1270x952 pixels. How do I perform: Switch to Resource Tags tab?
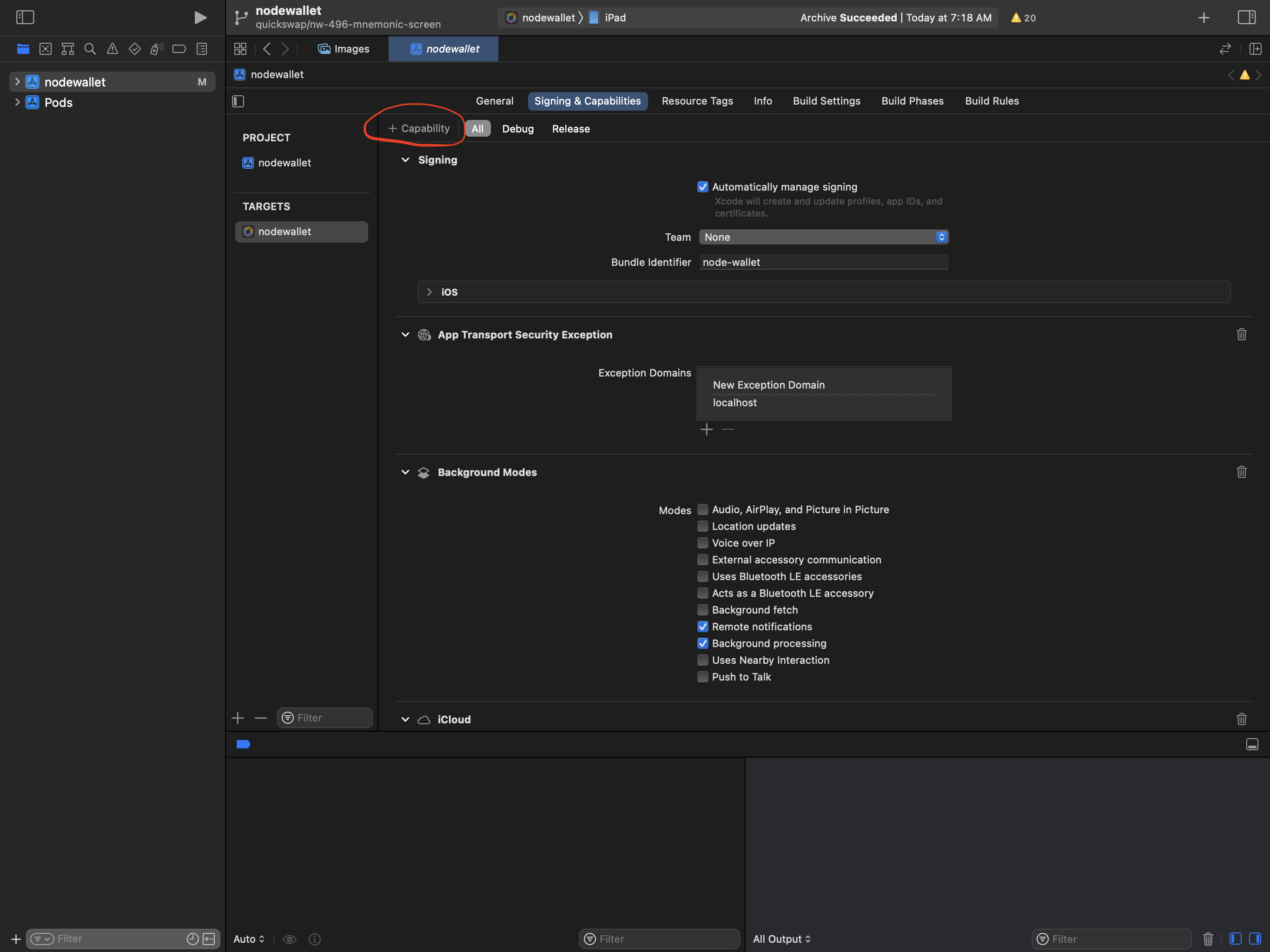[x=697, y=101]
